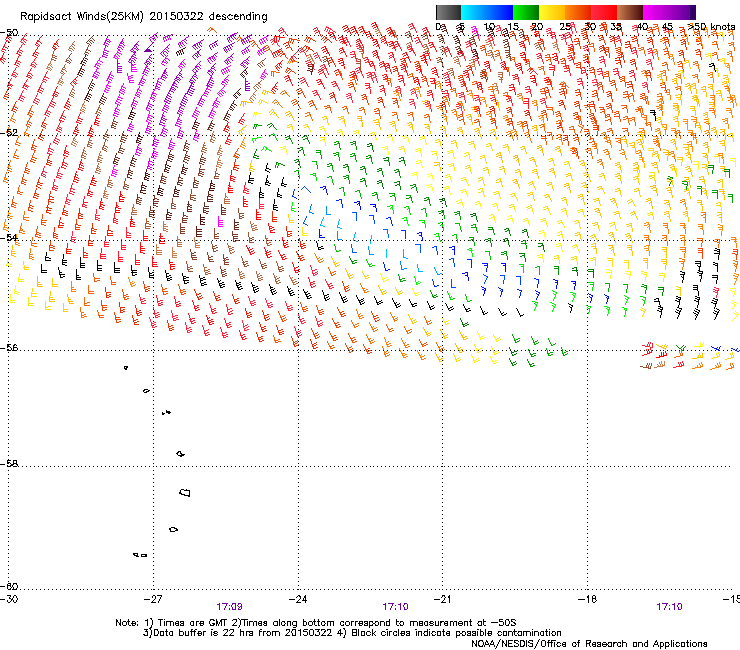Click the -60 latitude axis label
The height and width of the screenshot is (650, 740).
(9, 586)
